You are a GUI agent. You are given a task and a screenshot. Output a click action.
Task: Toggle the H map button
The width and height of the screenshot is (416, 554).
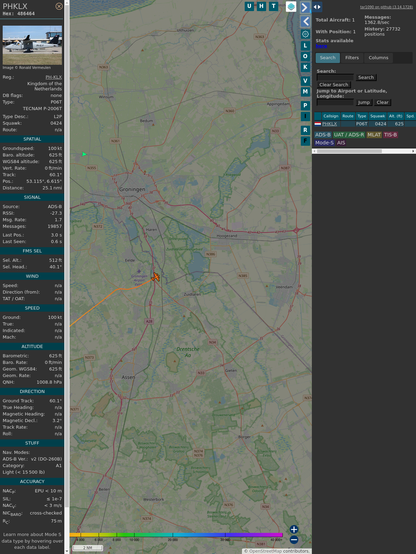261,6
